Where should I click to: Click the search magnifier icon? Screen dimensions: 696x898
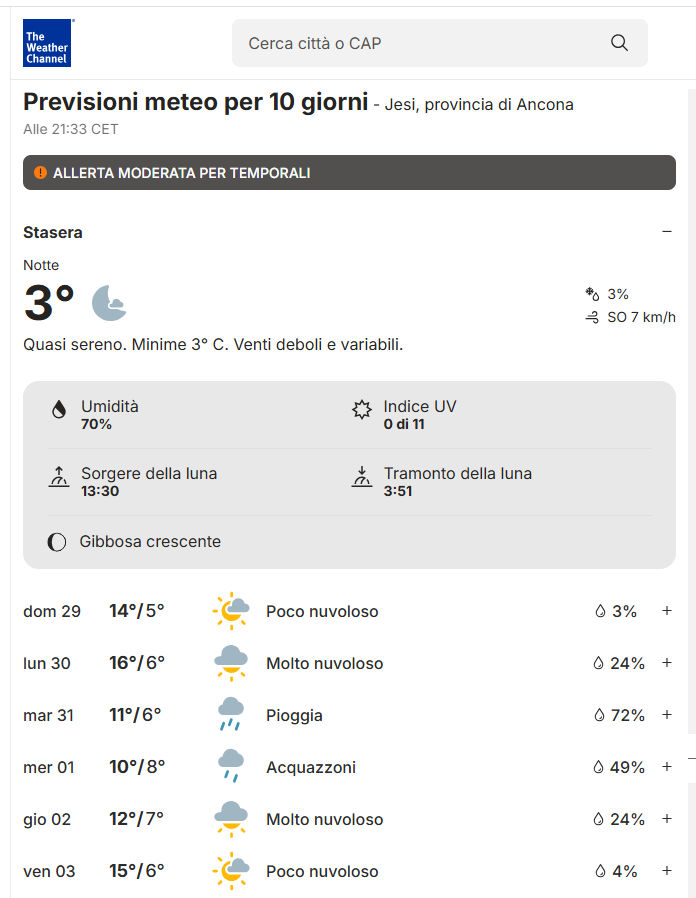[x=619, y=43]
